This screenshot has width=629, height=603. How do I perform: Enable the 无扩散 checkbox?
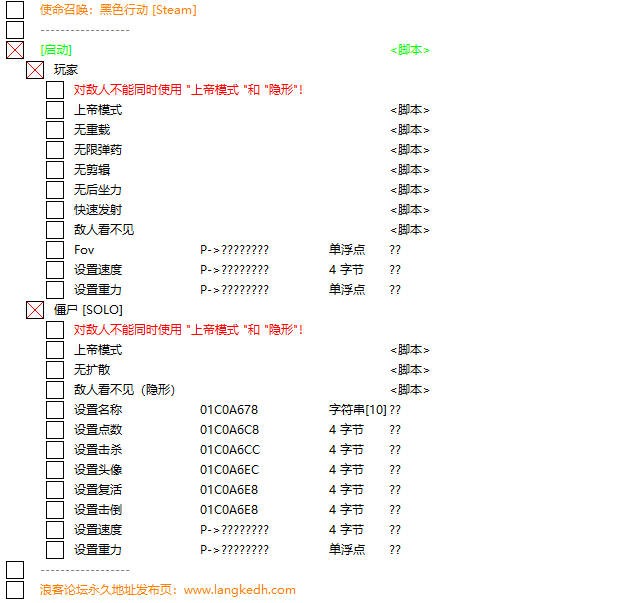coord(55,370)
